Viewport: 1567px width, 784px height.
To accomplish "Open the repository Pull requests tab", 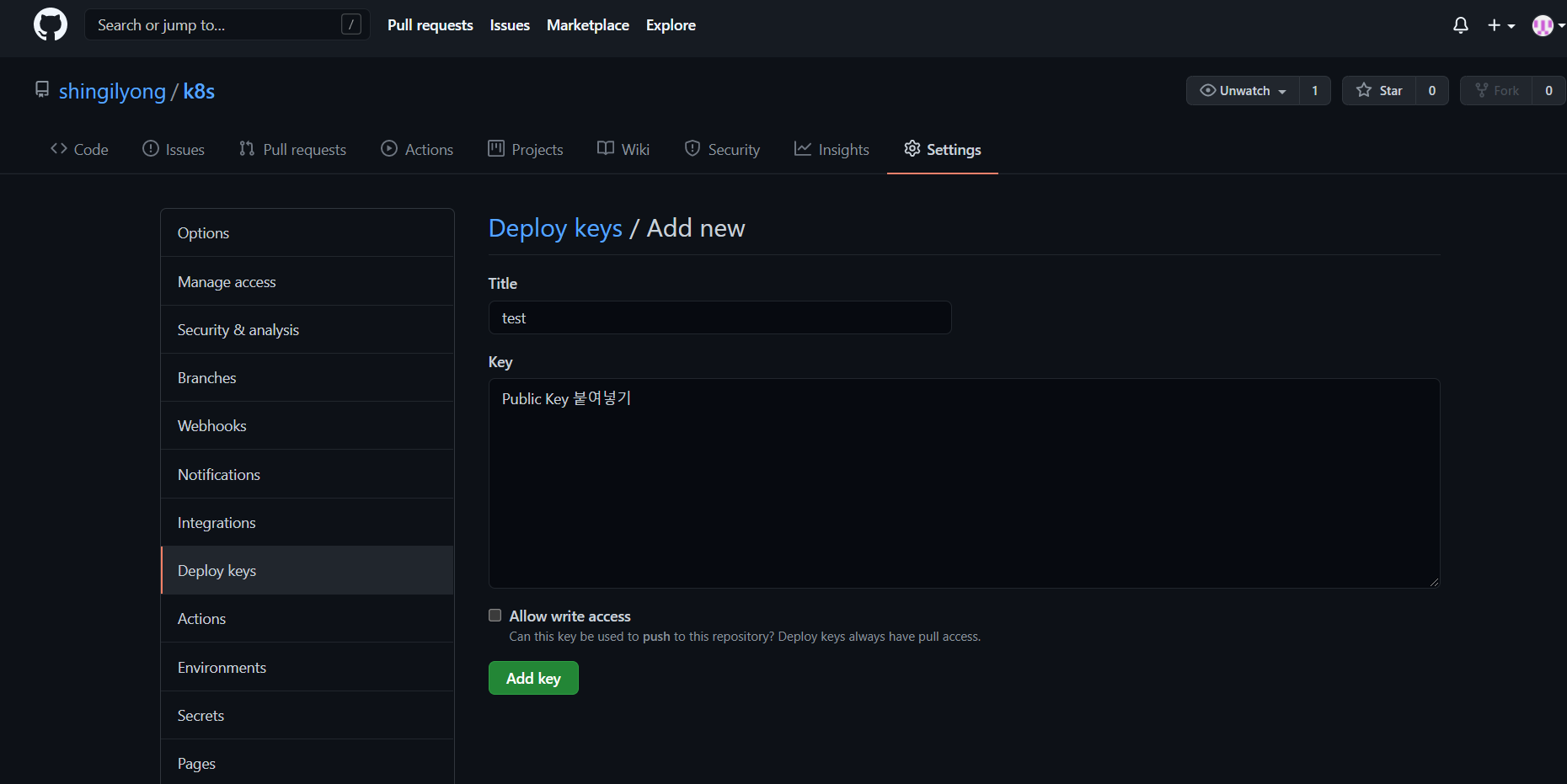I will pos(292,149).
